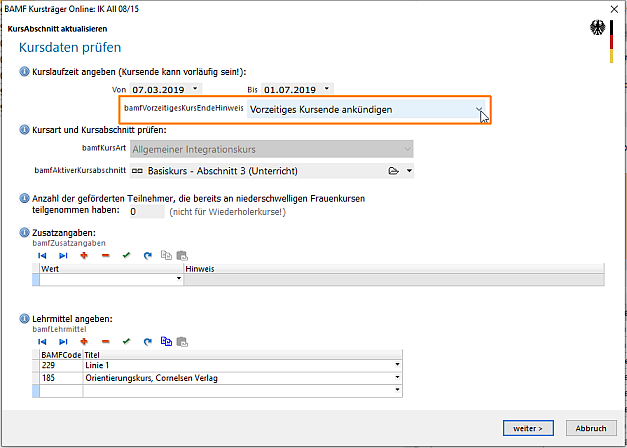Click row selector of empty Zusatzangaben row
627x448 pixels.
[x=36, y=280]
